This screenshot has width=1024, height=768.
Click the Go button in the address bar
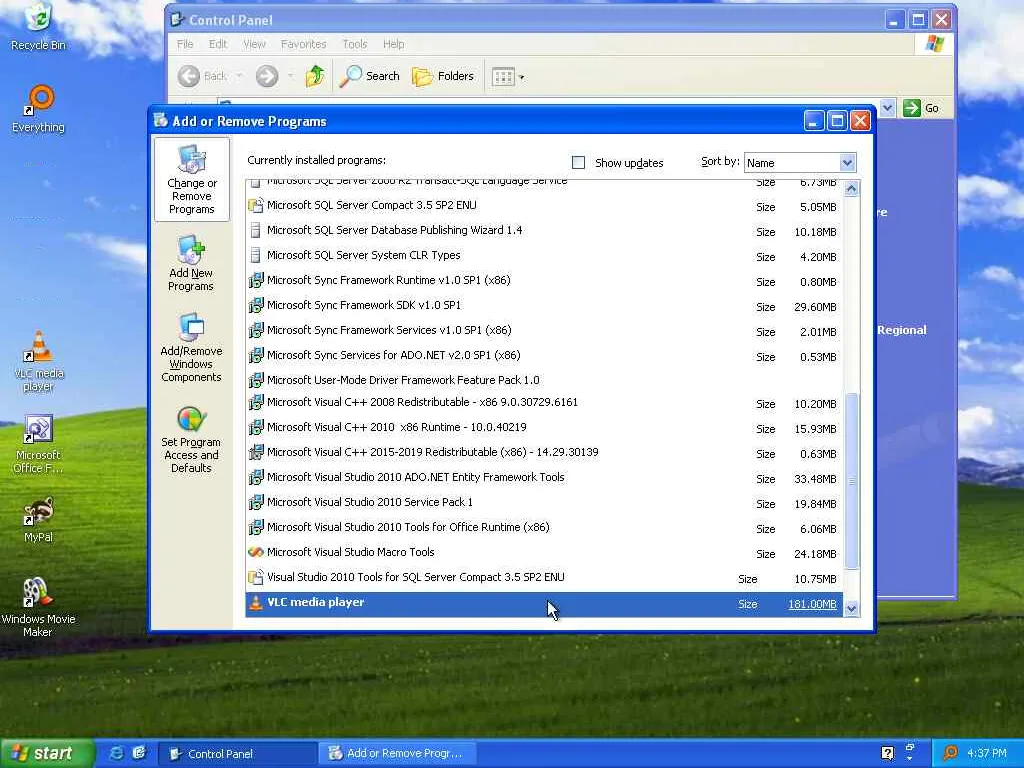pyautogui.click(x=921, y=108)
